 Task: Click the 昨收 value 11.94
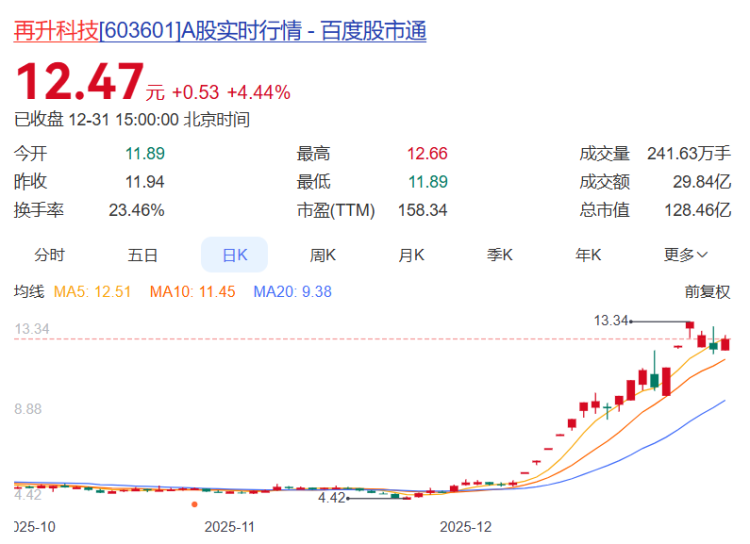(x=144, y=182)
